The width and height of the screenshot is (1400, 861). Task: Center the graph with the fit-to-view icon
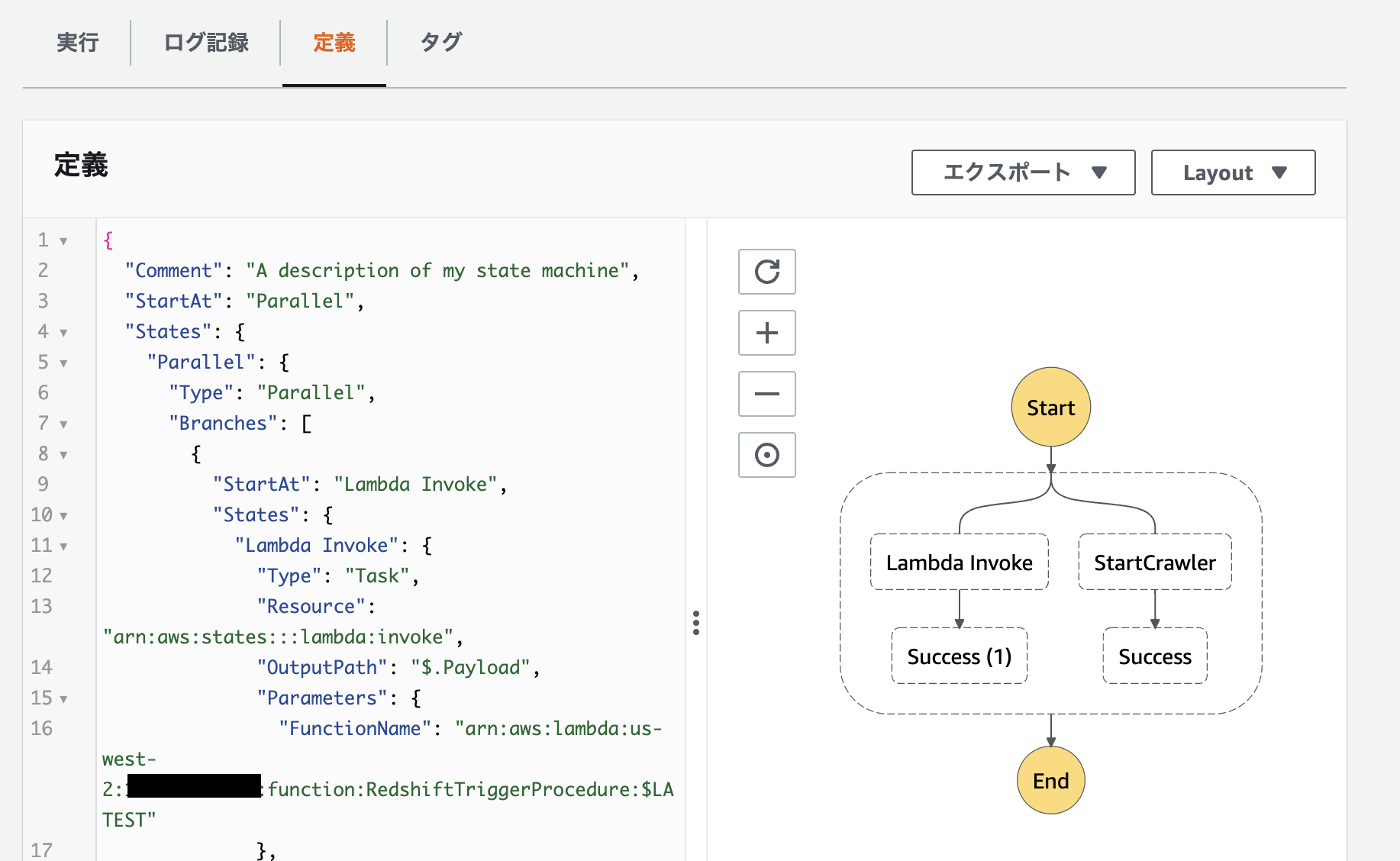tap(766, 455)
